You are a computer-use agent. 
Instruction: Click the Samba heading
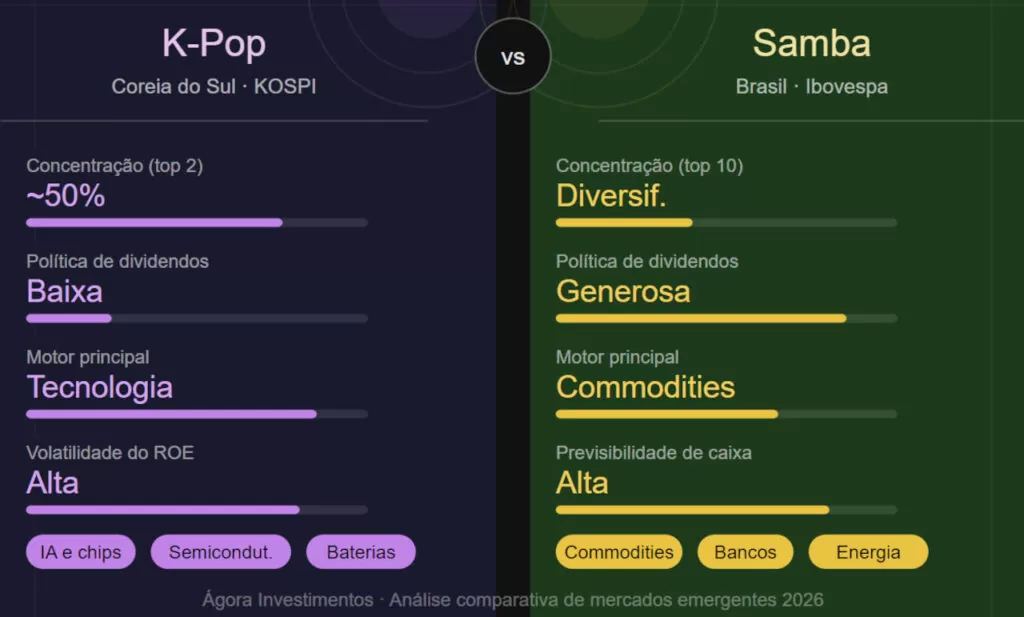(811, 44)
